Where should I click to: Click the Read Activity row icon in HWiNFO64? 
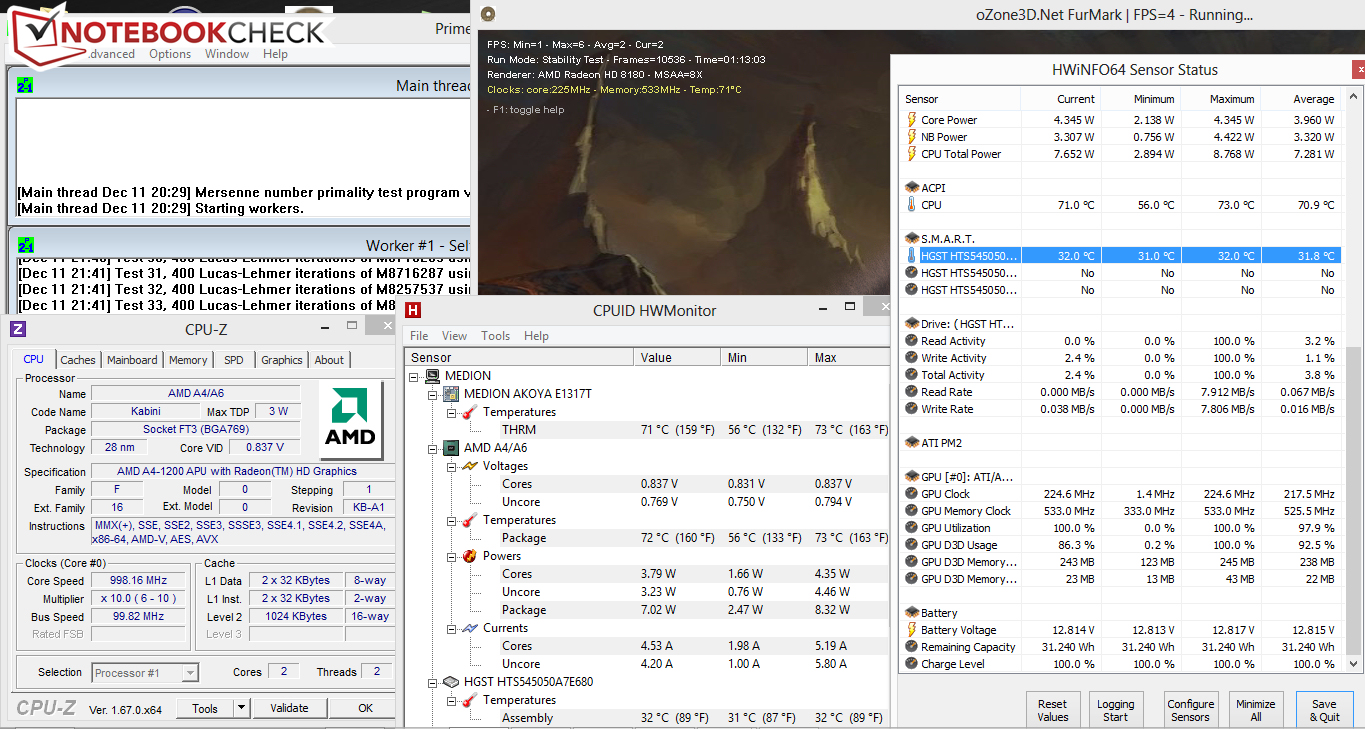[x=911, y=341]
